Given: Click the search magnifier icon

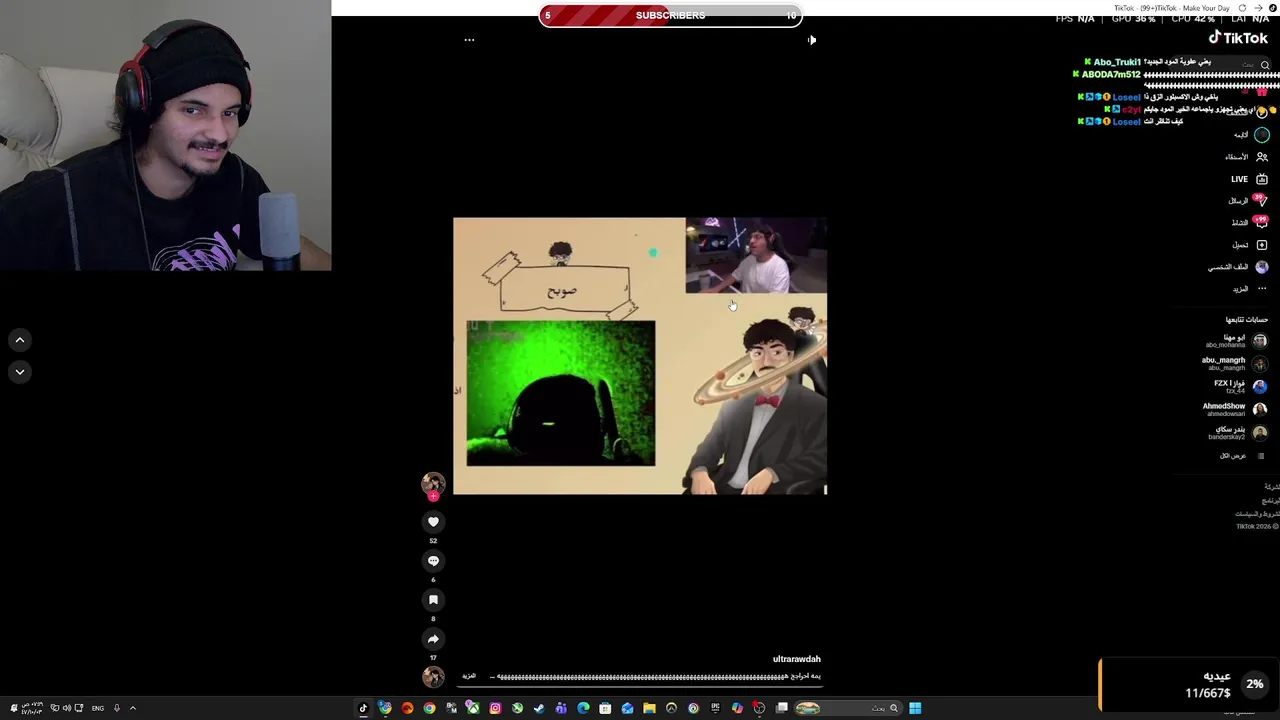Looking at the screenshot, I should click(1265, 65).
